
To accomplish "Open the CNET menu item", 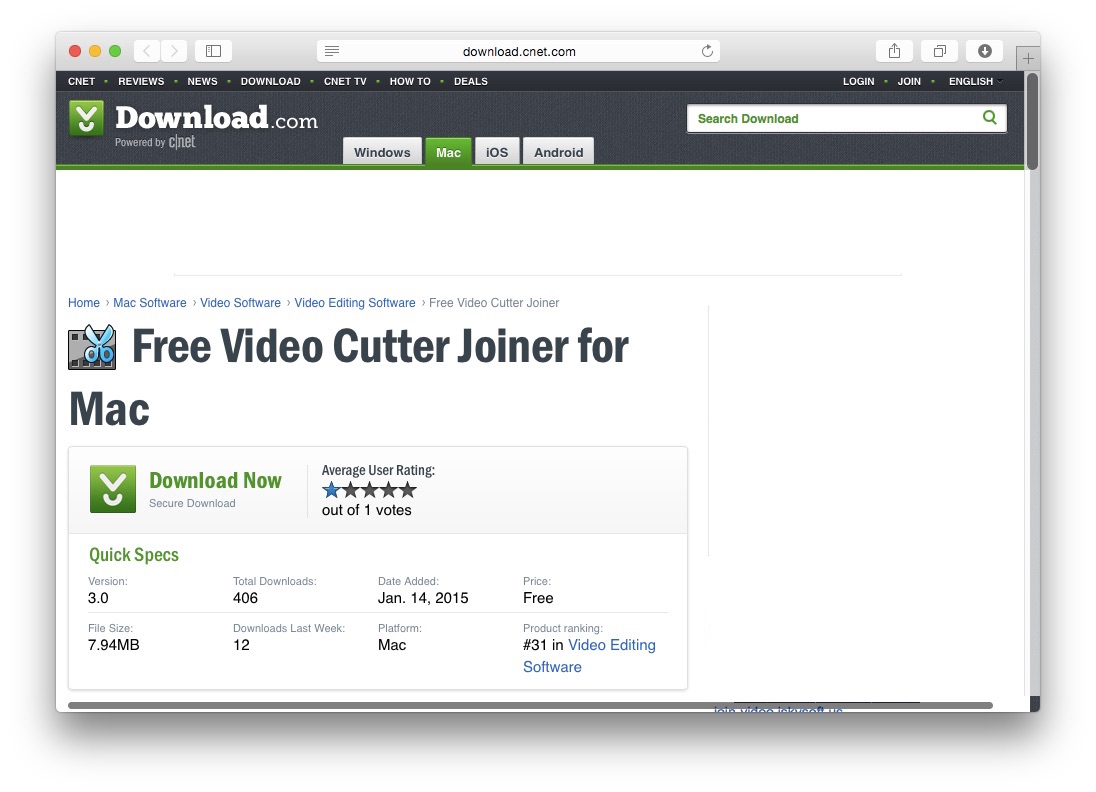I will [x=81, y=81].
